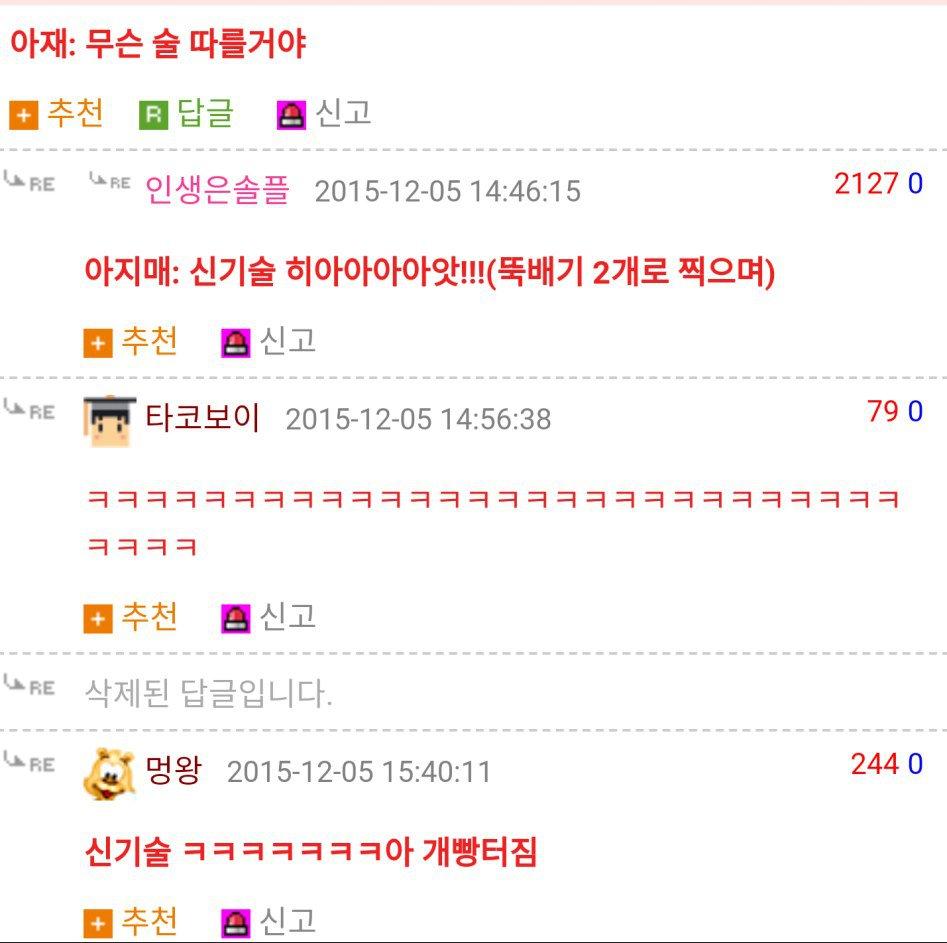Open the username 멍왕

point(173,770)
